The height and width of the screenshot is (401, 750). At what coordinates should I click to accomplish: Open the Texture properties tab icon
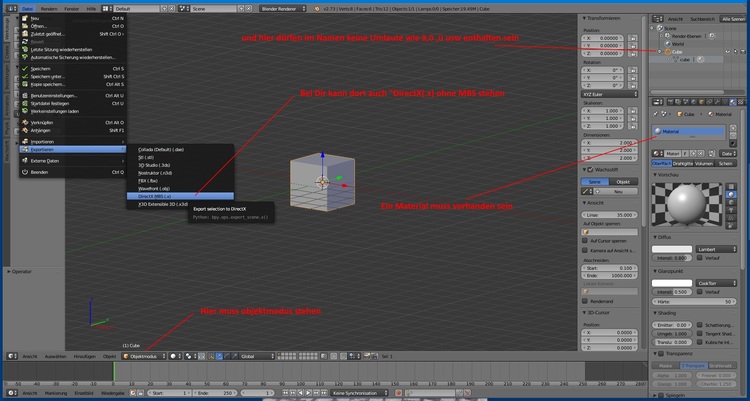coord(741,101)
